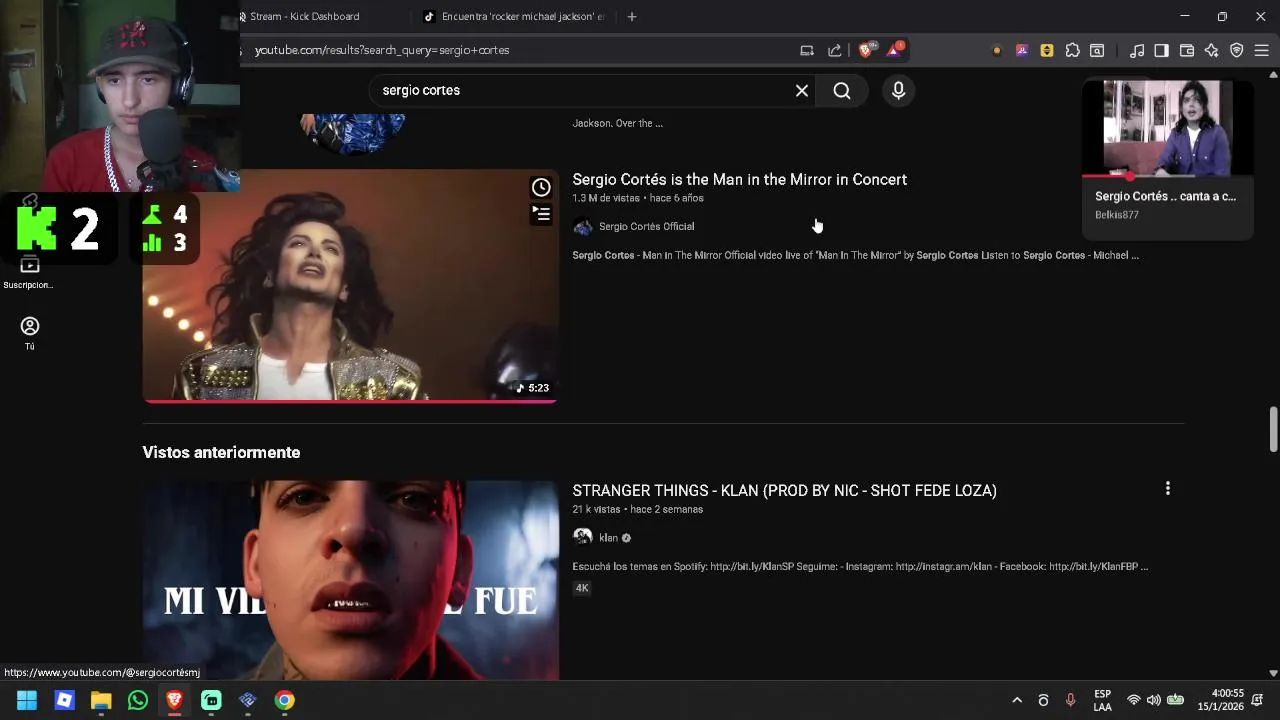Viewport: 1280px width, 720px height.
Task: Switch to the 'Encuentra rocker michael jackson' tab
Action: pos(514,16)
